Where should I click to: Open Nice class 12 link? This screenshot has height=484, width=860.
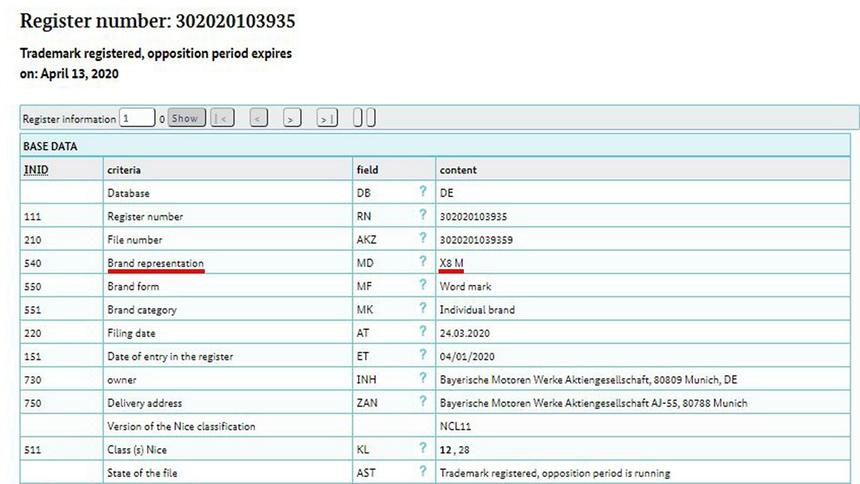pos(445,450)
